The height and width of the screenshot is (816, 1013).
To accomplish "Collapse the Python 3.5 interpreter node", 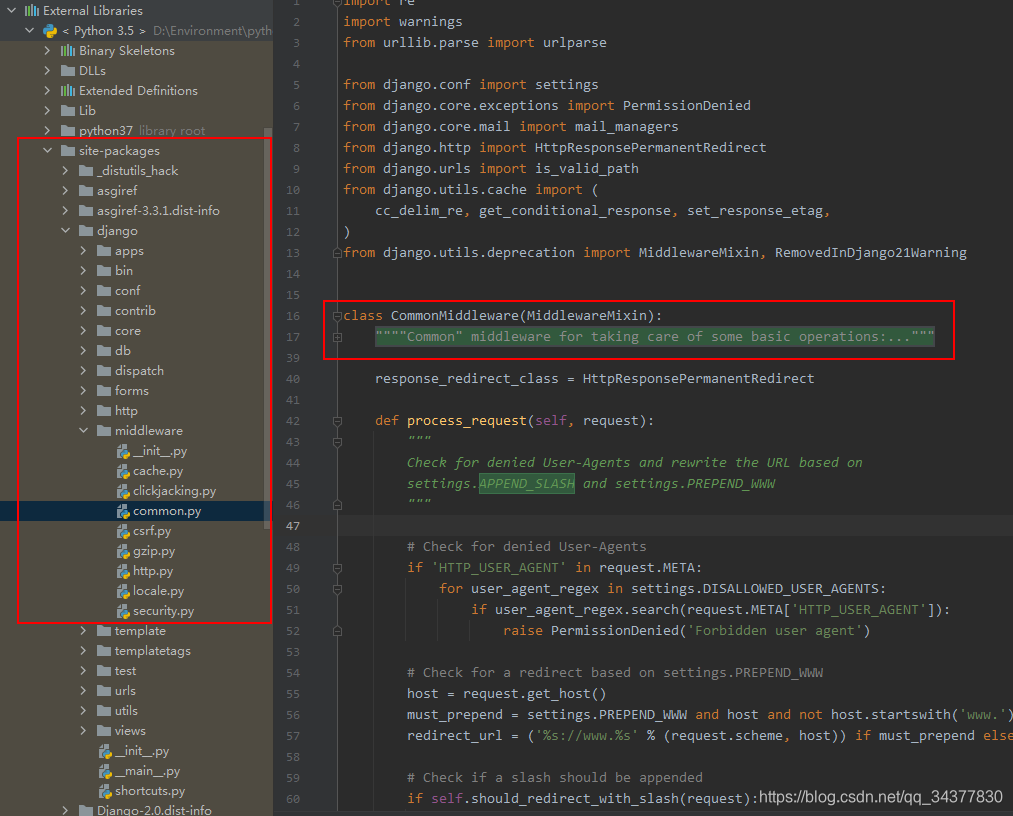I will 30,30.
